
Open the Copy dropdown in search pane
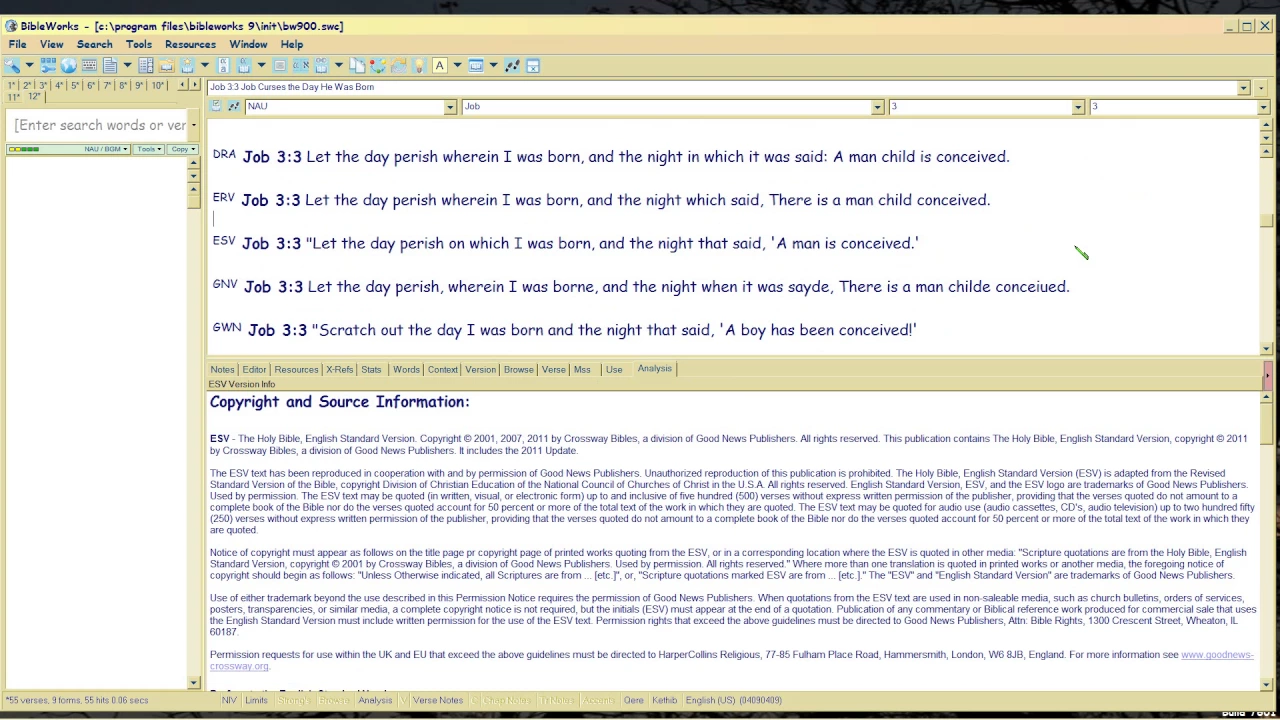click(x=181, y=149)
